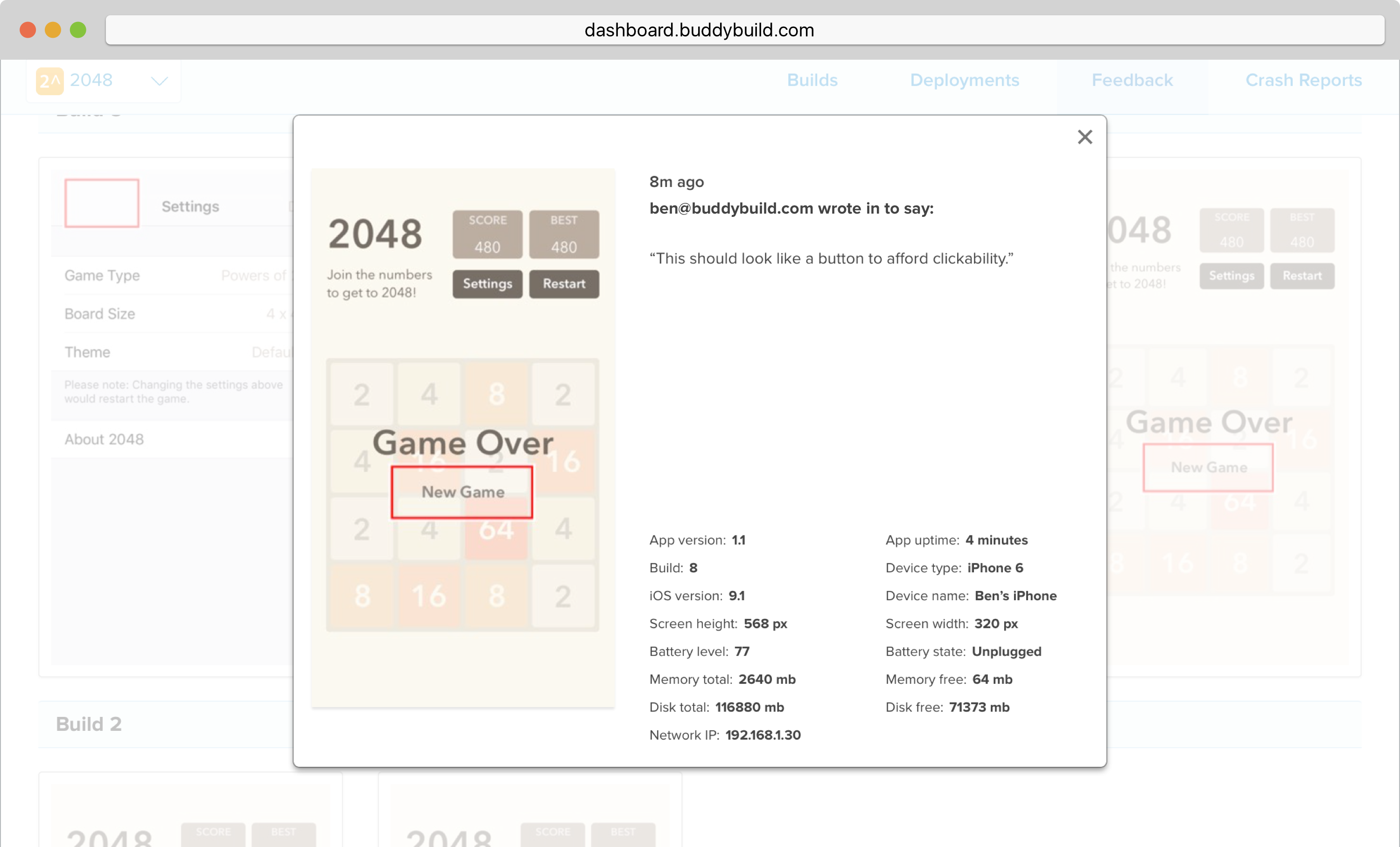Click Settings in background right card
The width and height of the screenshot is (1400, 847).
coord(1231,276)
